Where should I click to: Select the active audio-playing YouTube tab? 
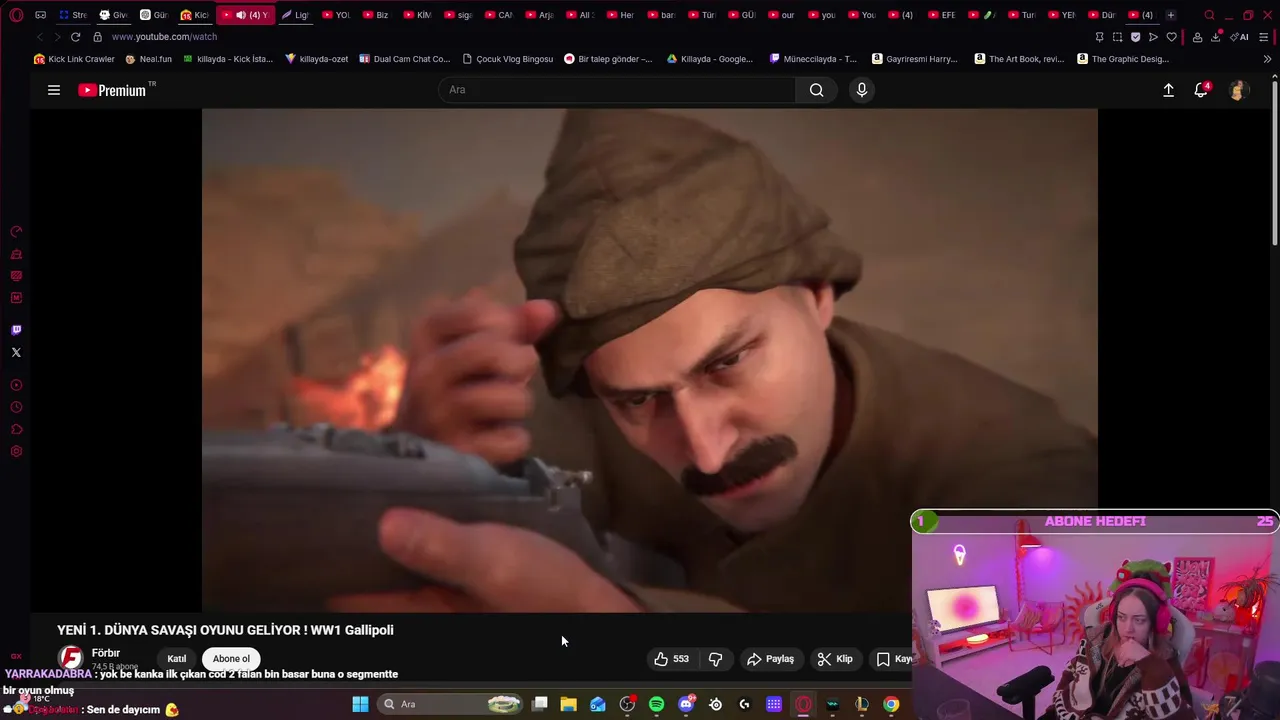[x=244, y=15]
